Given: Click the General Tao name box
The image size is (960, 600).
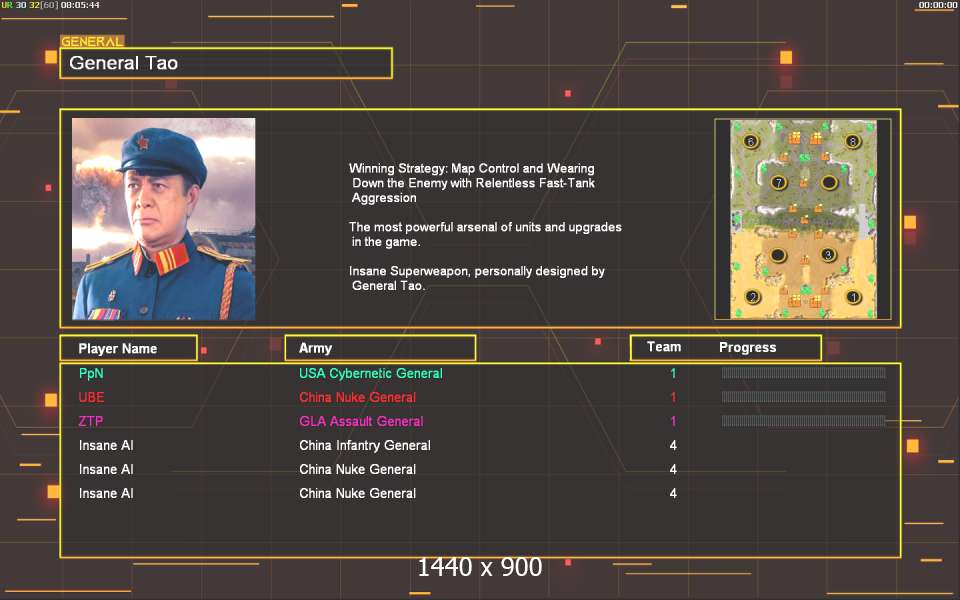Looking at the screenshot, I should [226, 63].
